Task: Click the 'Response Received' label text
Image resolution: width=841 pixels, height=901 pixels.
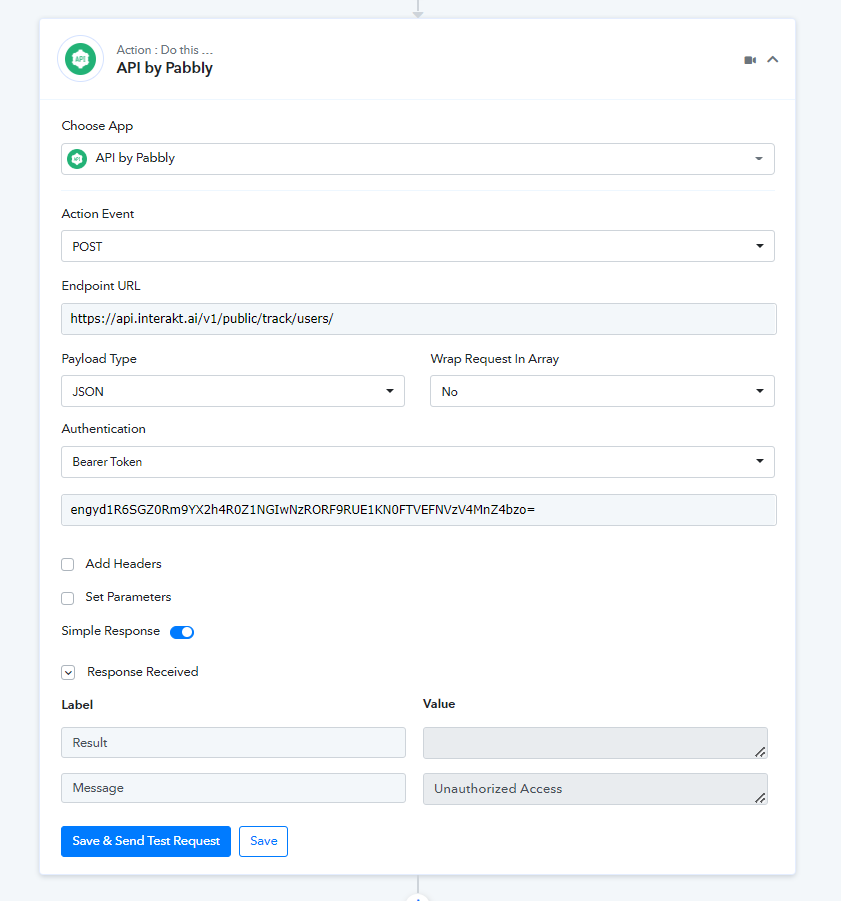Action: (x=142, y=672)
